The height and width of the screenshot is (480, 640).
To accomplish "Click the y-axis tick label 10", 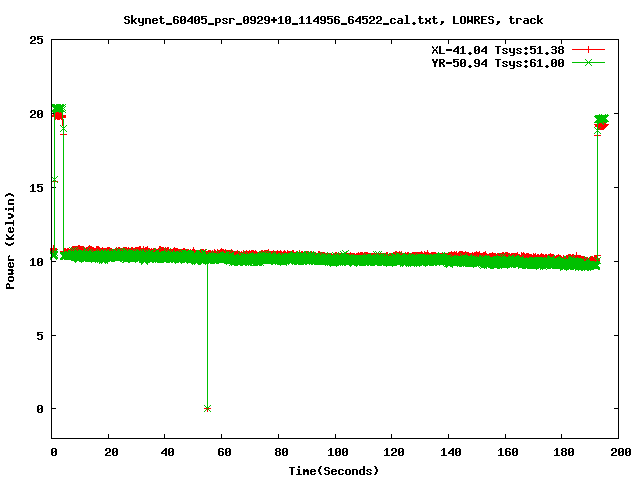I will click(36, 262).
